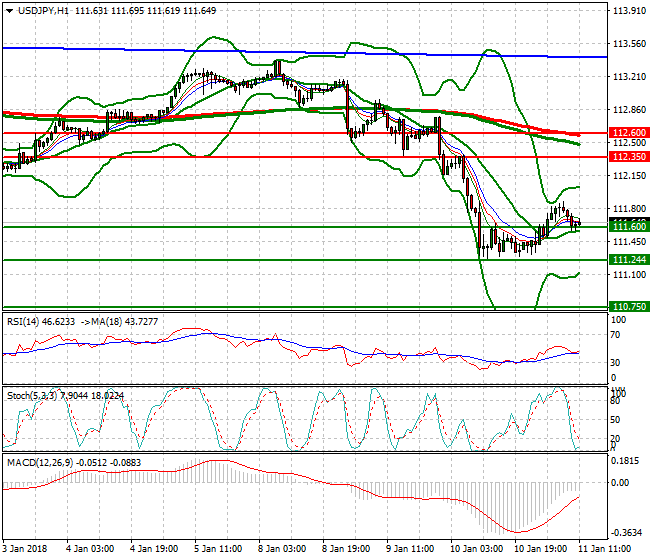Select the 5 Jan 11:00 time axis label
Screen dimensions: 650x560
[218, 549]
